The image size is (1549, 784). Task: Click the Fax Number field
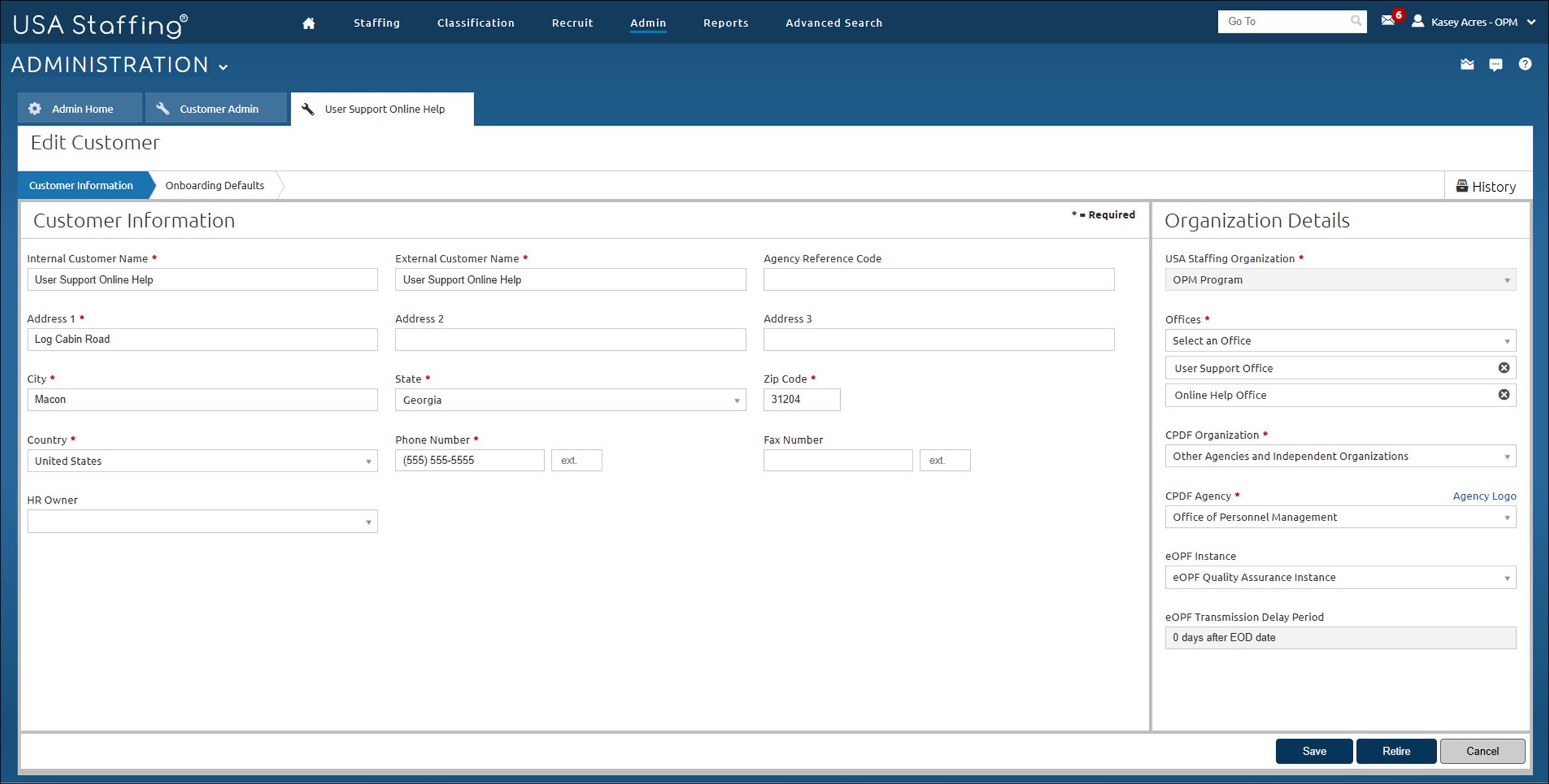click(838, 460)
